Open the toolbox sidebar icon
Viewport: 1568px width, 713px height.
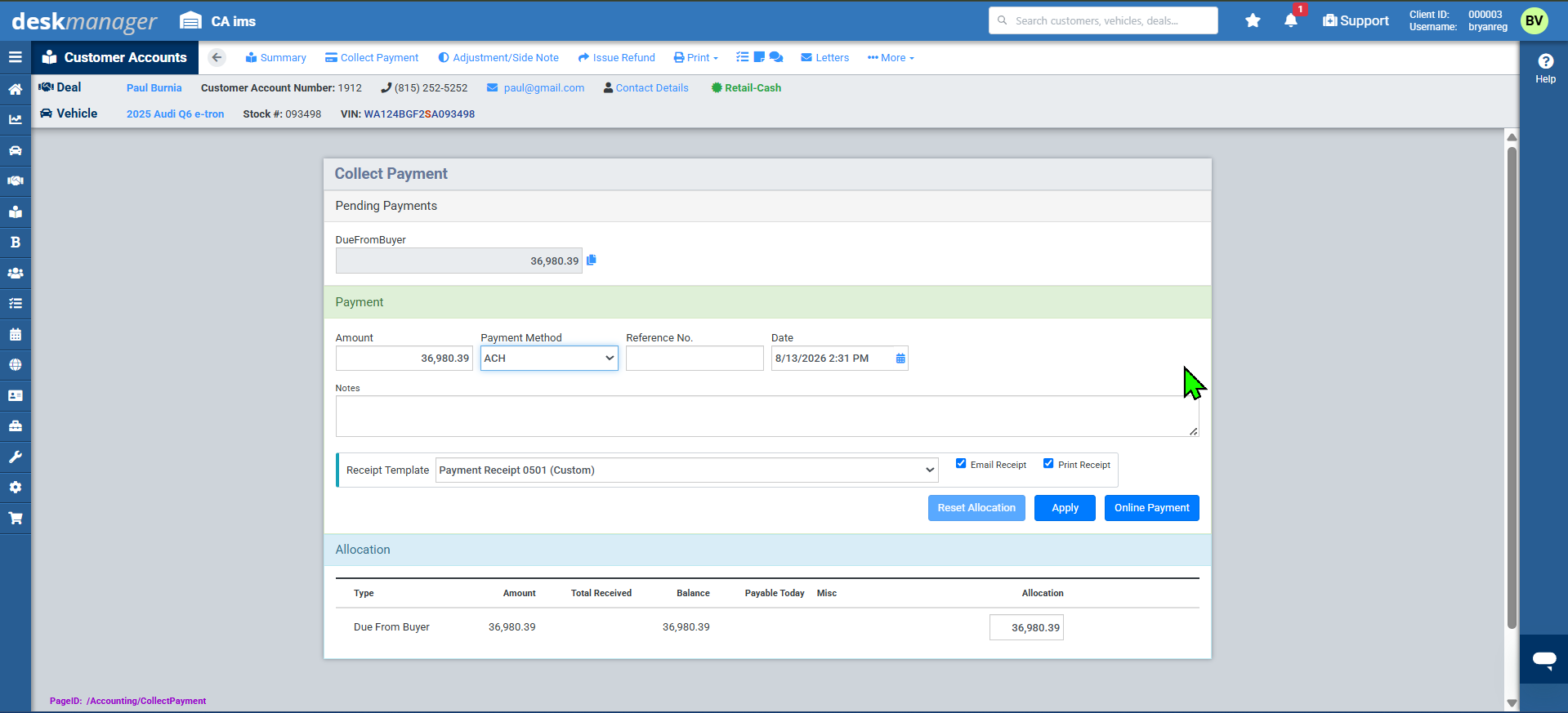[15, 426]
